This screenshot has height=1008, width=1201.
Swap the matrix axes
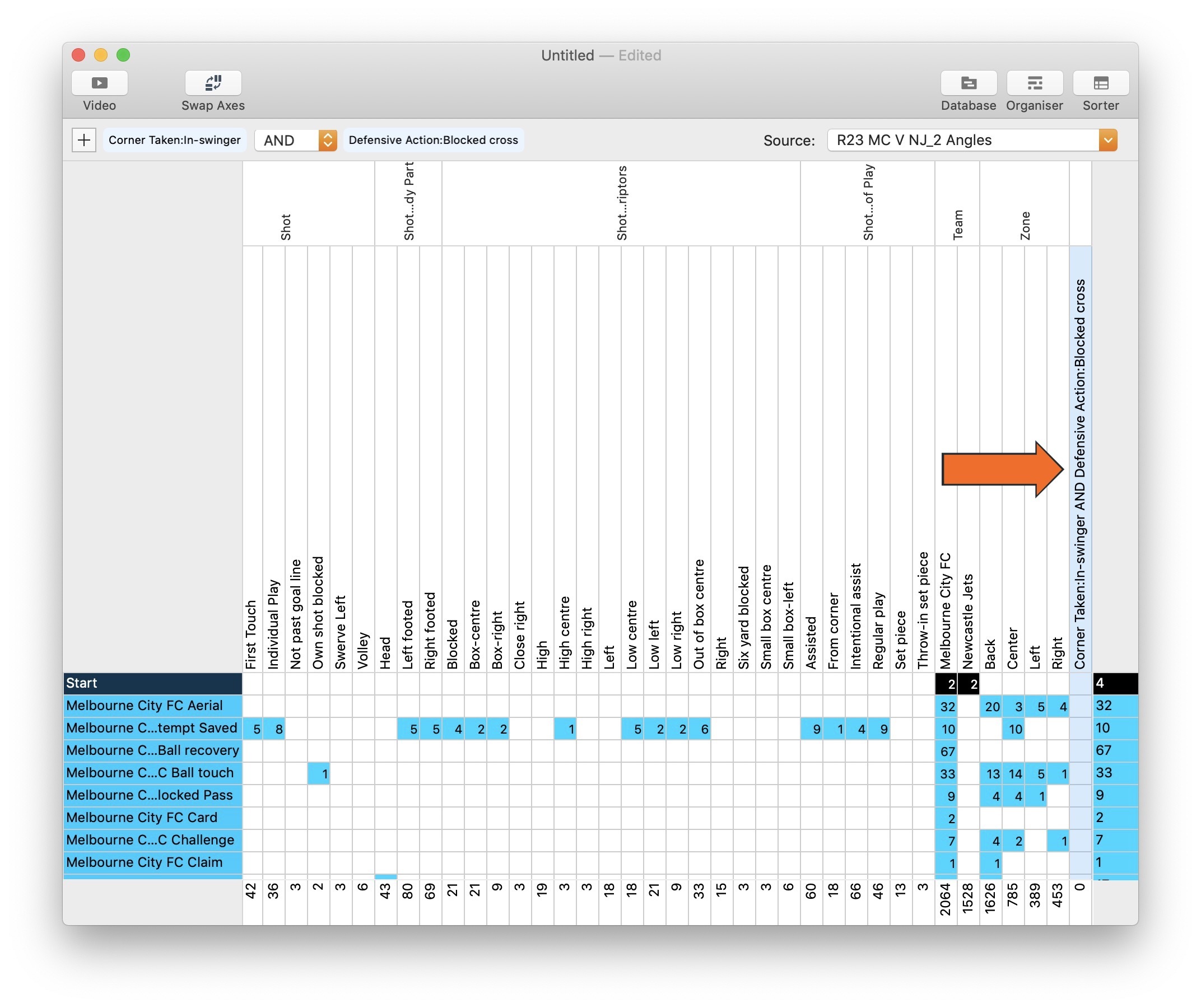pyautogui.click(x=212, y=83)
